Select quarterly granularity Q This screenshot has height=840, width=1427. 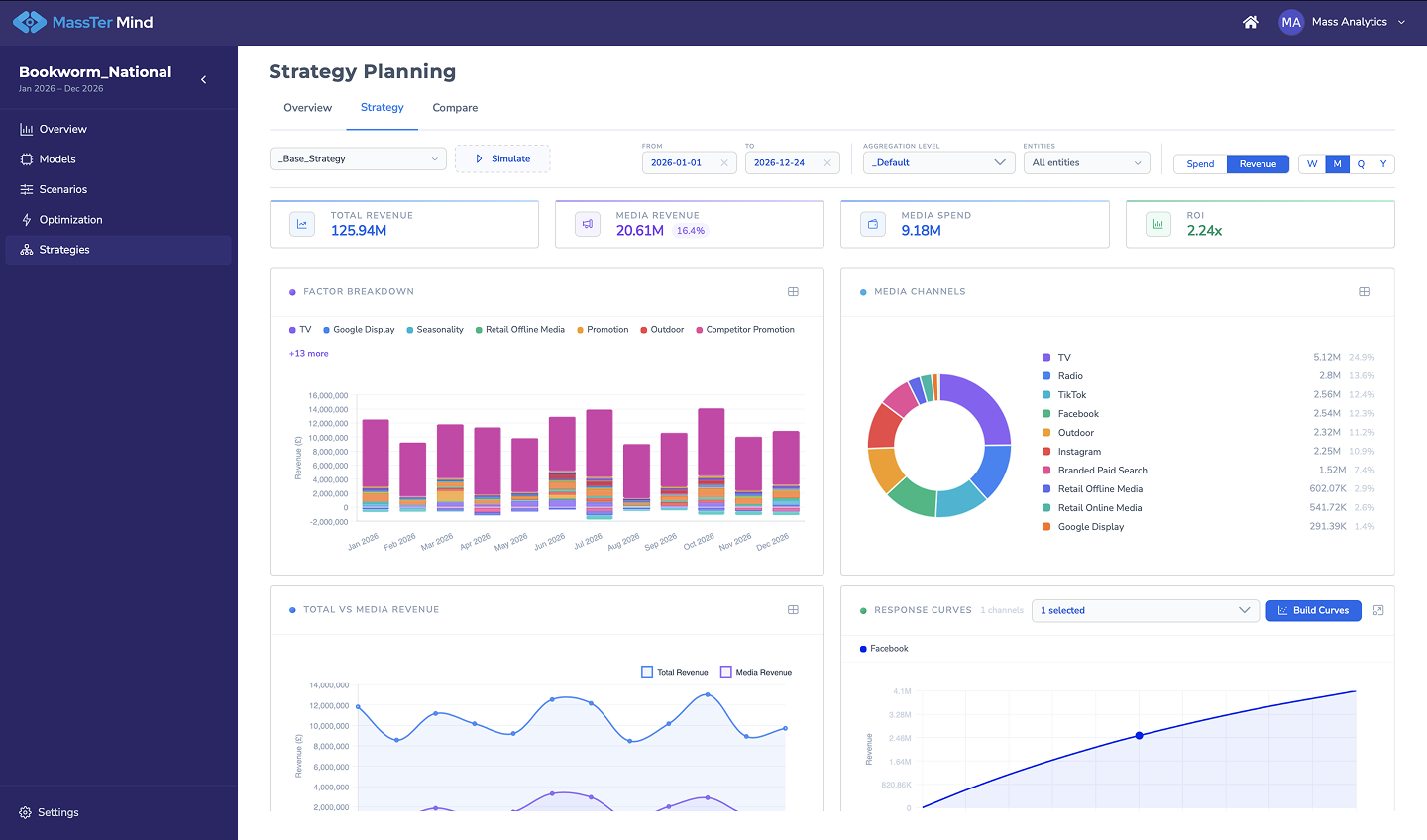1361,164
